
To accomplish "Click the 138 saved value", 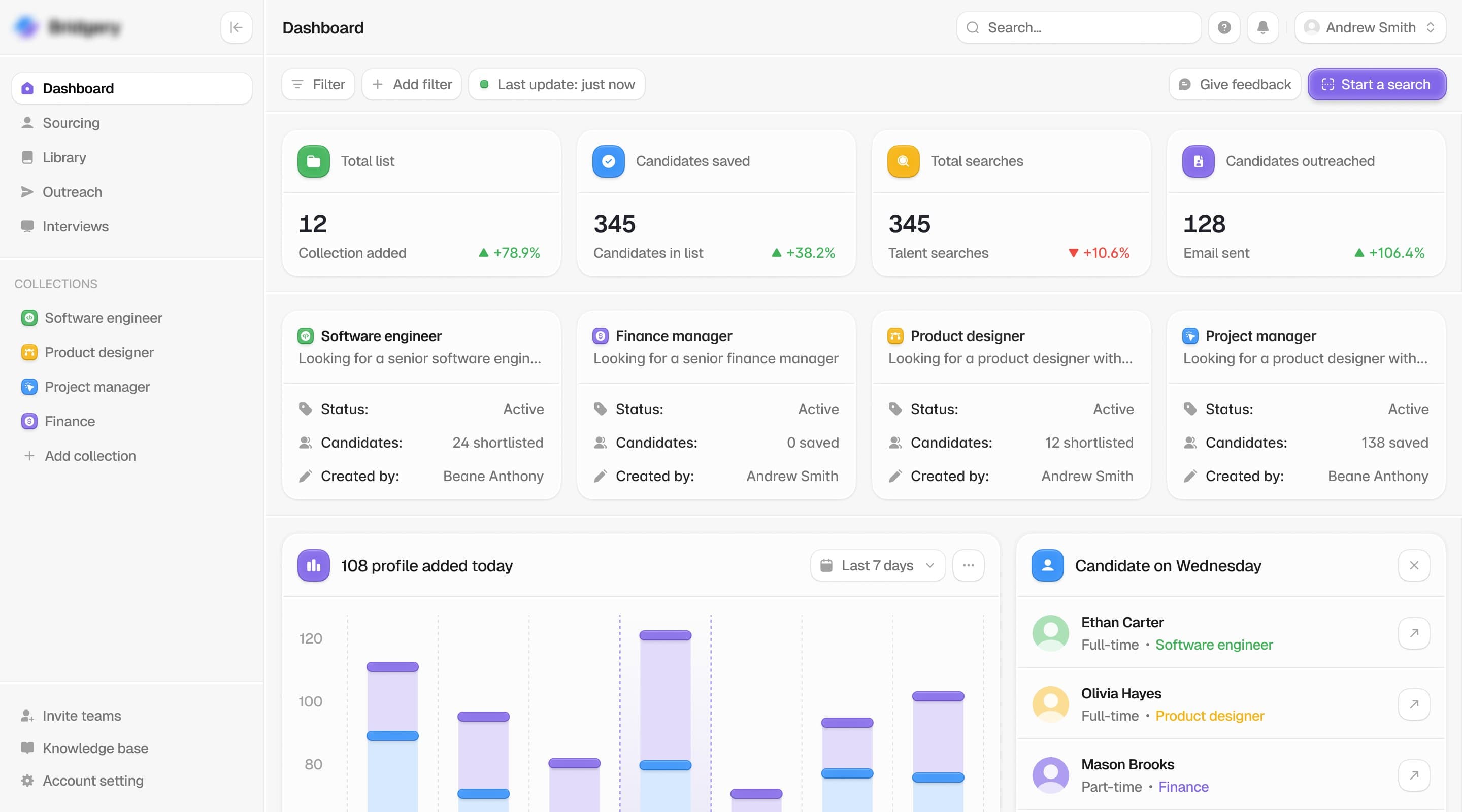I will (1394, 443).
